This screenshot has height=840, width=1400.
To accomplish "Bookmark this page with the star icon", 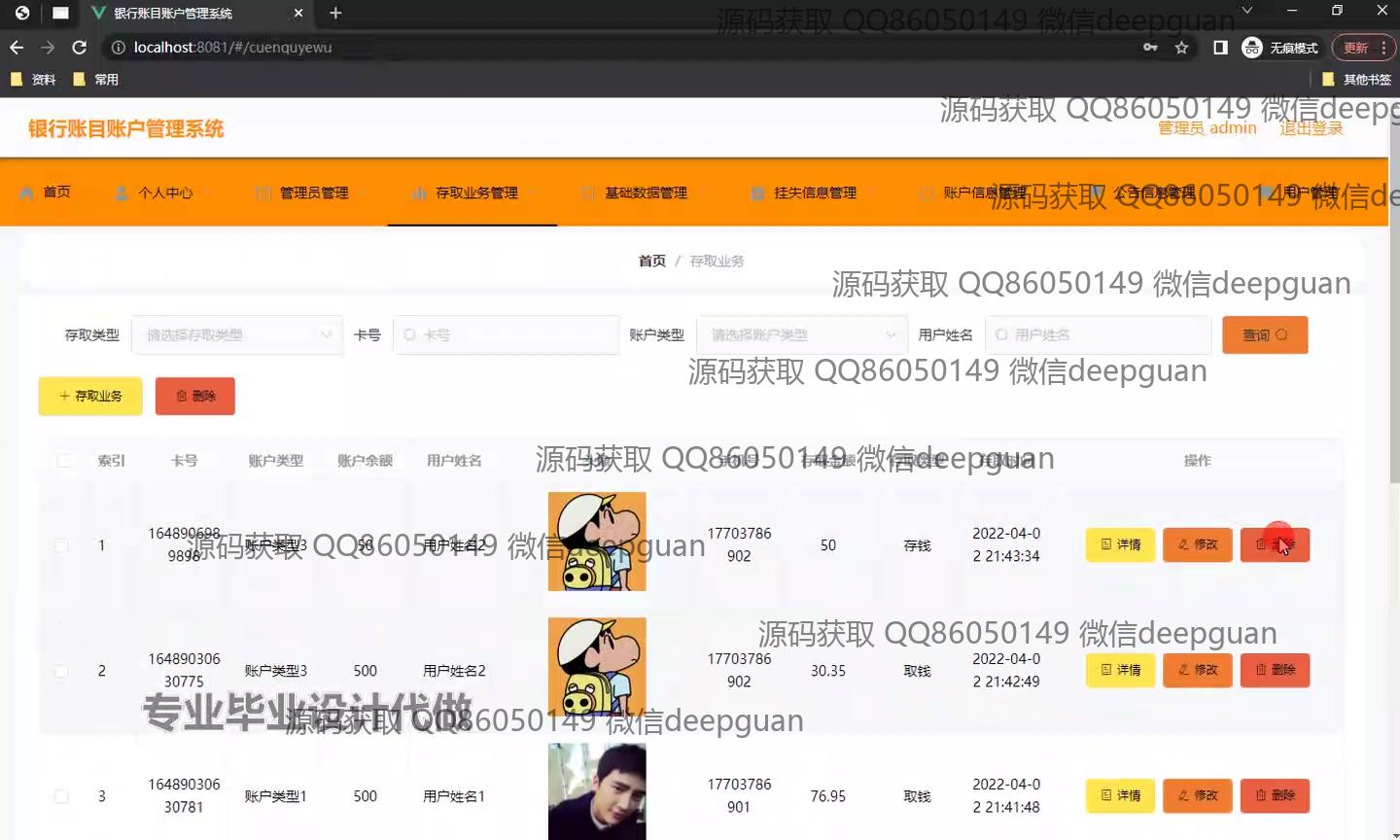I will pyautogui.click(x=1182, y=48).
